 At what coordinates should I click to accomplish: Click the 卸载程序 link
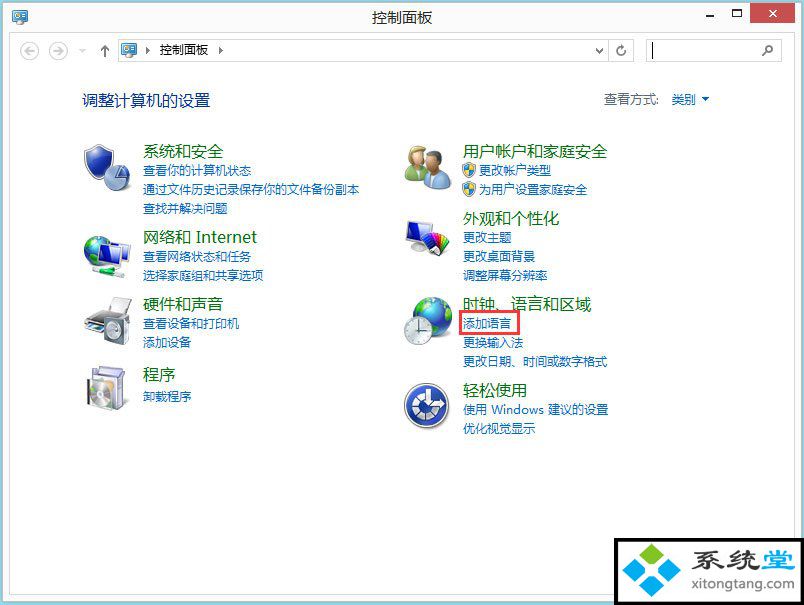[167, 396]
